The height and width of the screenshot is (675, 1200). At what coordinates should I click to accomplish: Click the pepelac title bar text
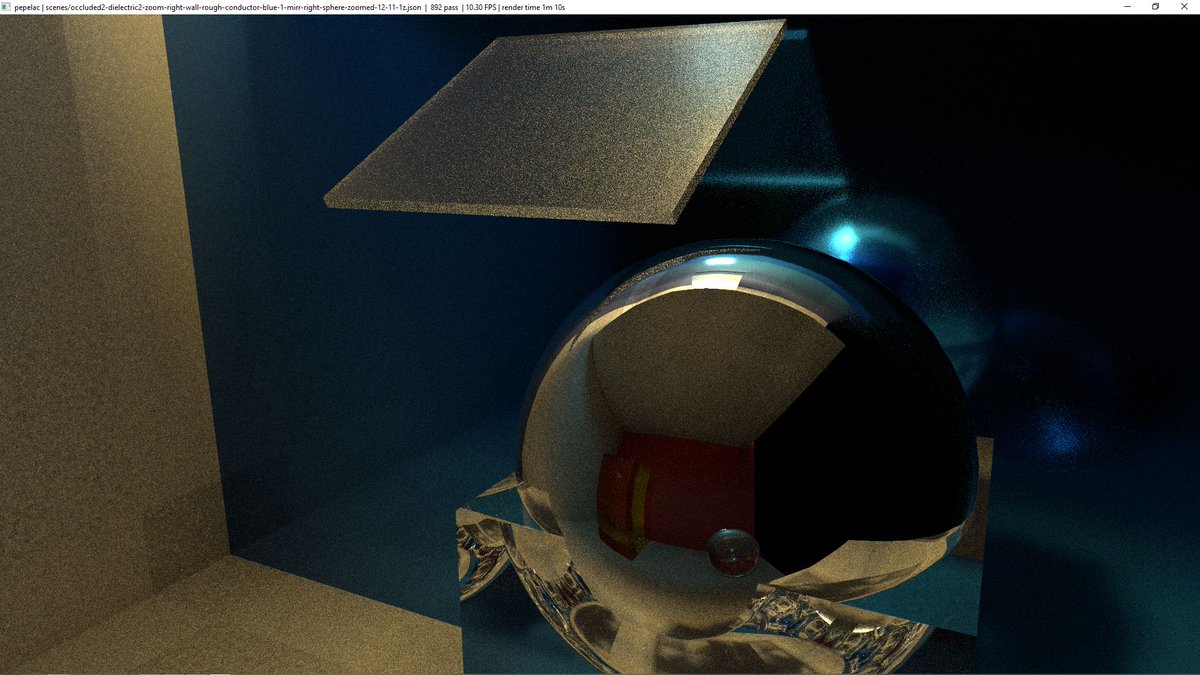(x=26, y=6)
